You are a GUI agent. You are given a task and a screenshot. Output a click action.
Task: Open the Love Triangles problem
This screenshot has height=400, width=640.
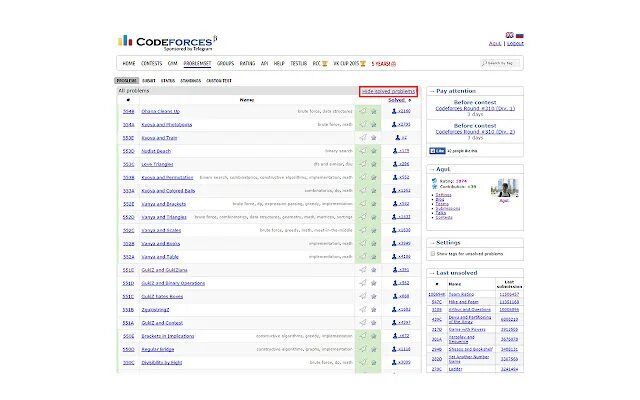coord(157,164)
